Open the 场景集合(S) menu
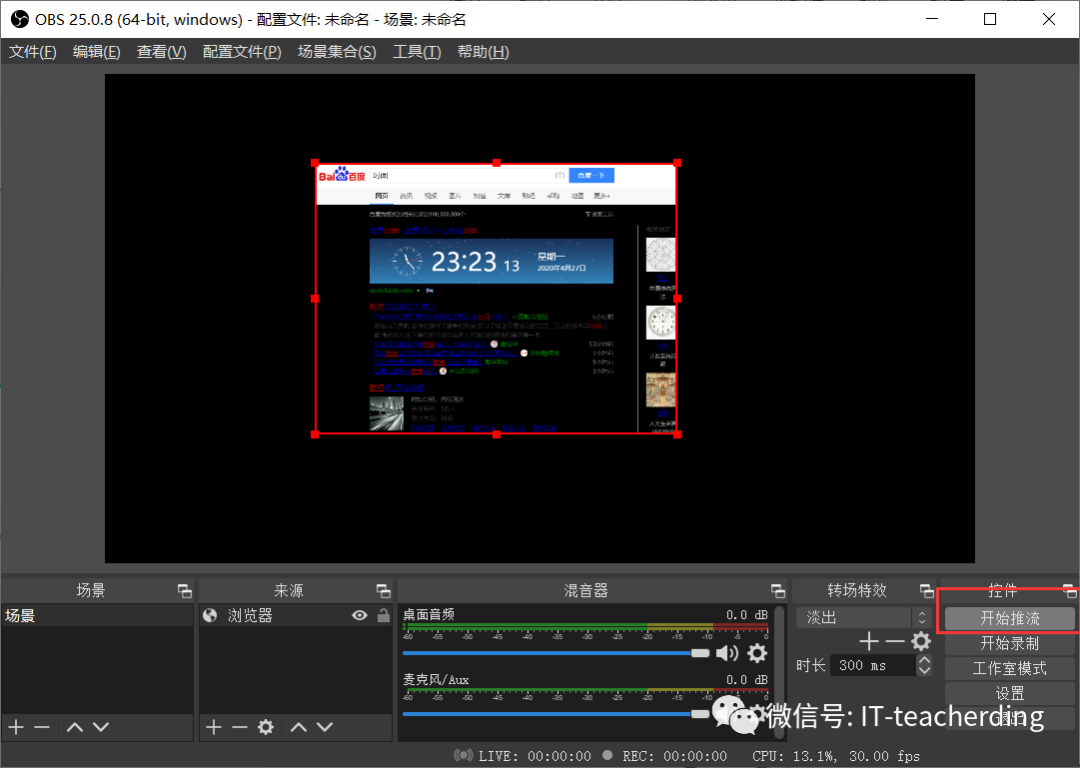Screen dimensions: 1080x768 [x=337, y=52]
